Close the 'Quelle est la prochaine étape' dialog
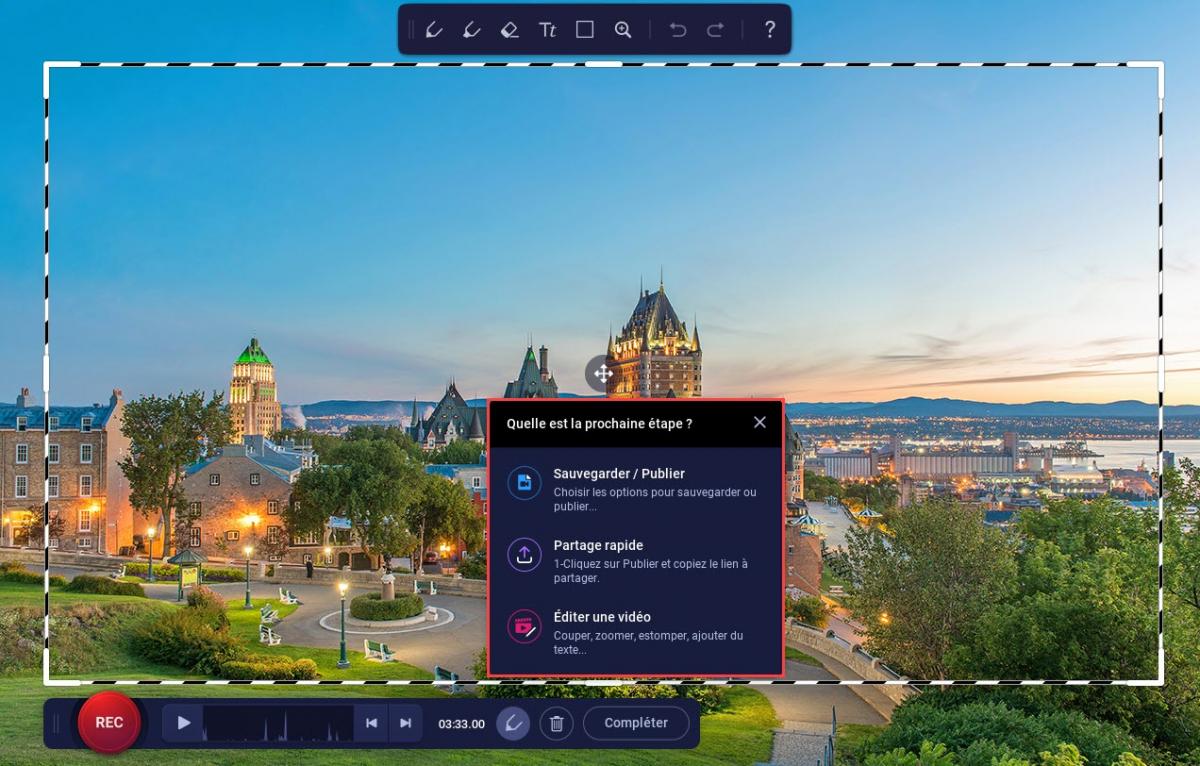Screen dimensions: 1200x766 click(760, 422)
